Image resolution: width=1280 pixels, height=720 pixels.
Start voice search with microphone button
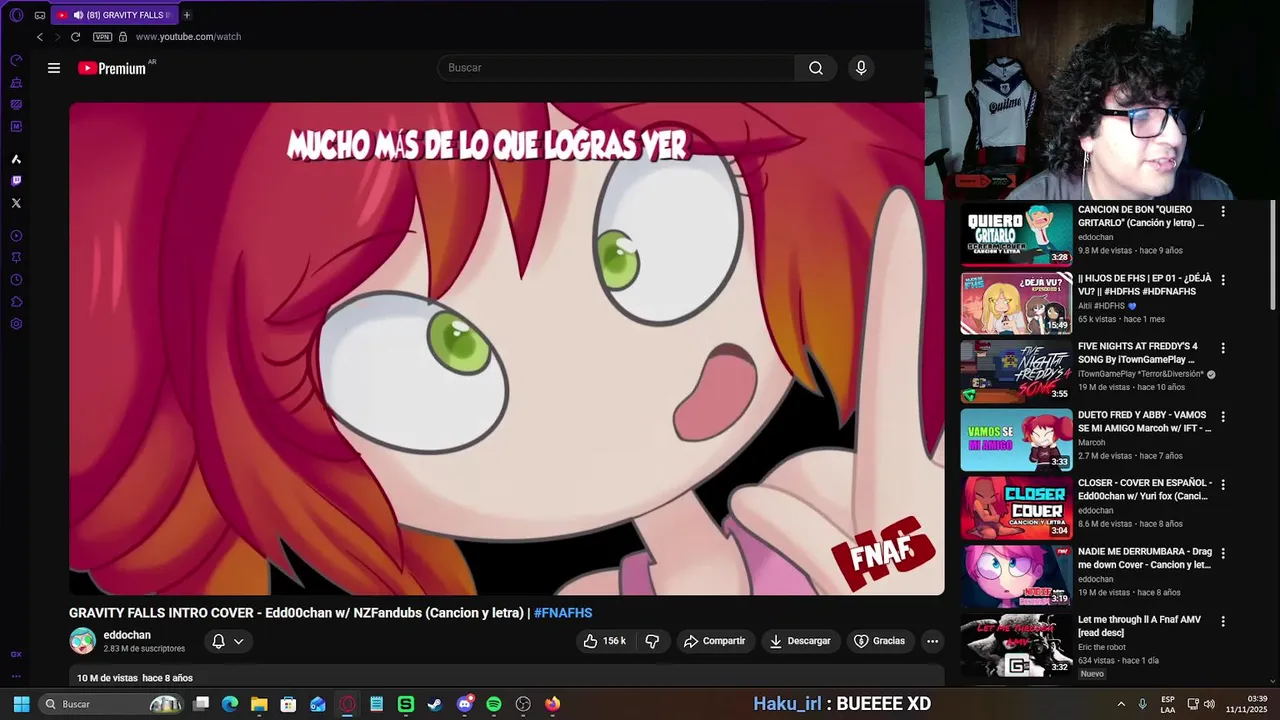(861, 68)
